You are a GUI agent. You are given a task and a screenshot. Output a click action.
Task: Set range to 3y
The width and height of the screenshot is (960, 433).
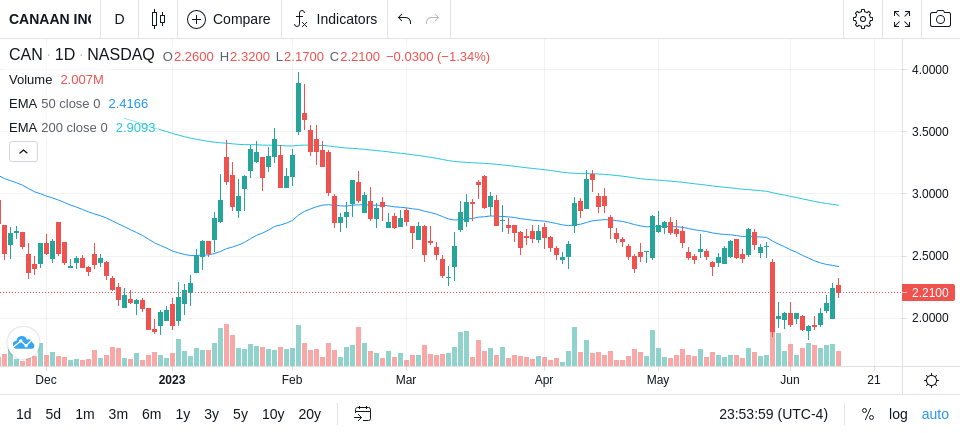[x=211, y=415]
